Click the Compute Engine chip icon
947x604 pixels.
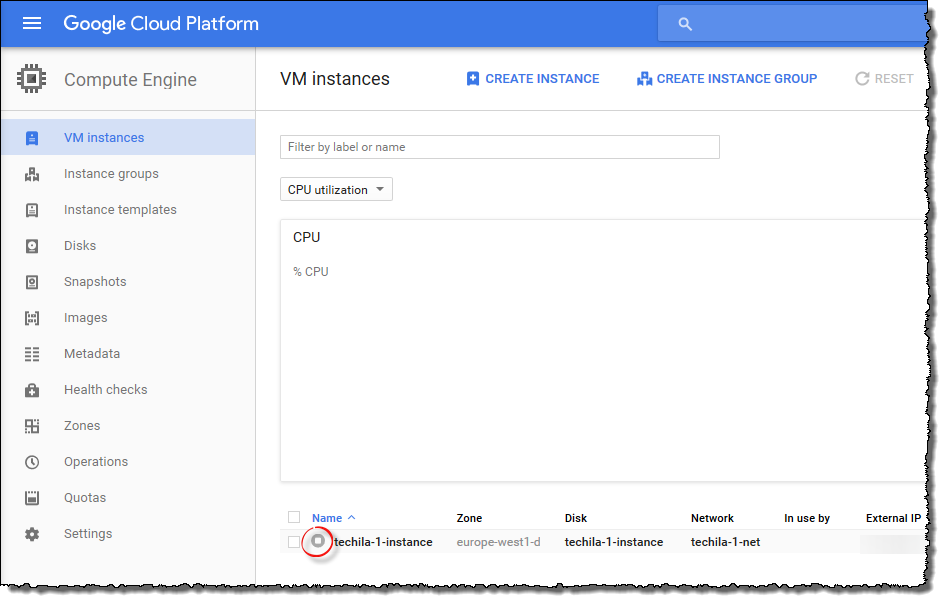(x=32, y=79)
